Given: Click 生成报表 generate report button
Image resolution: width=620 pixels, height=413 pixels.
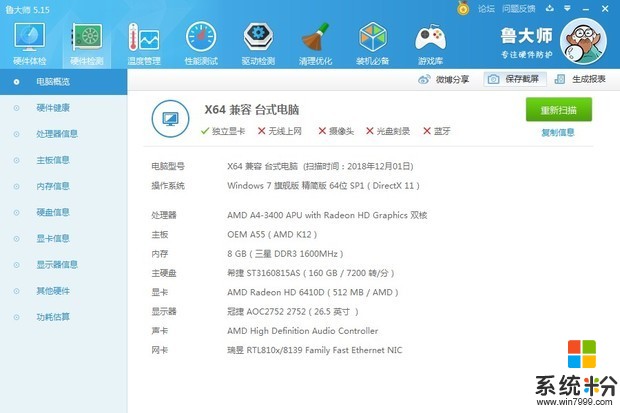Looking at the screenshot, I should pos(580,79).
